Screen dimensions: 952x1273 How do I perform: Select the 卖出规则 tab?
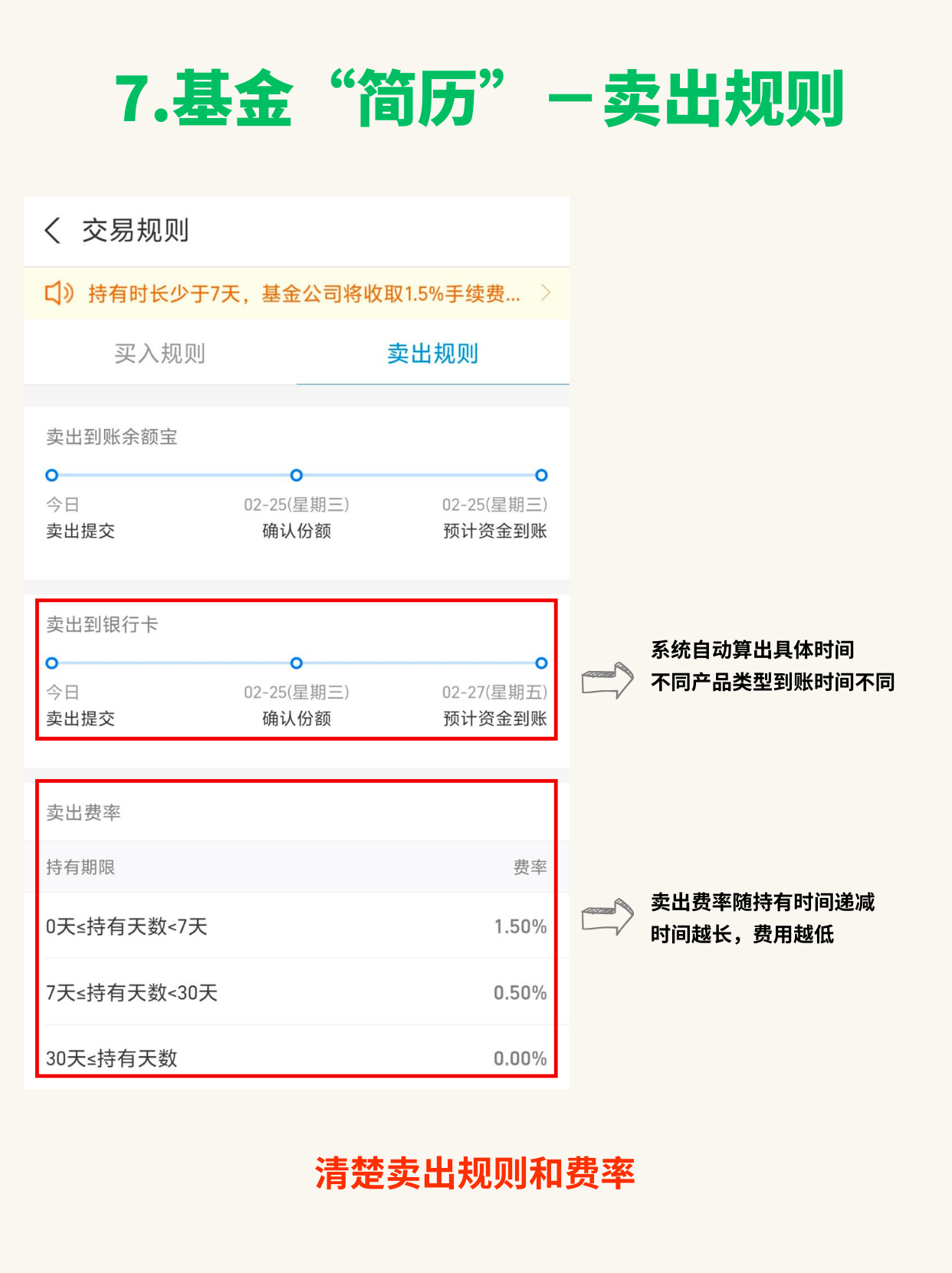tap(432, 354)
